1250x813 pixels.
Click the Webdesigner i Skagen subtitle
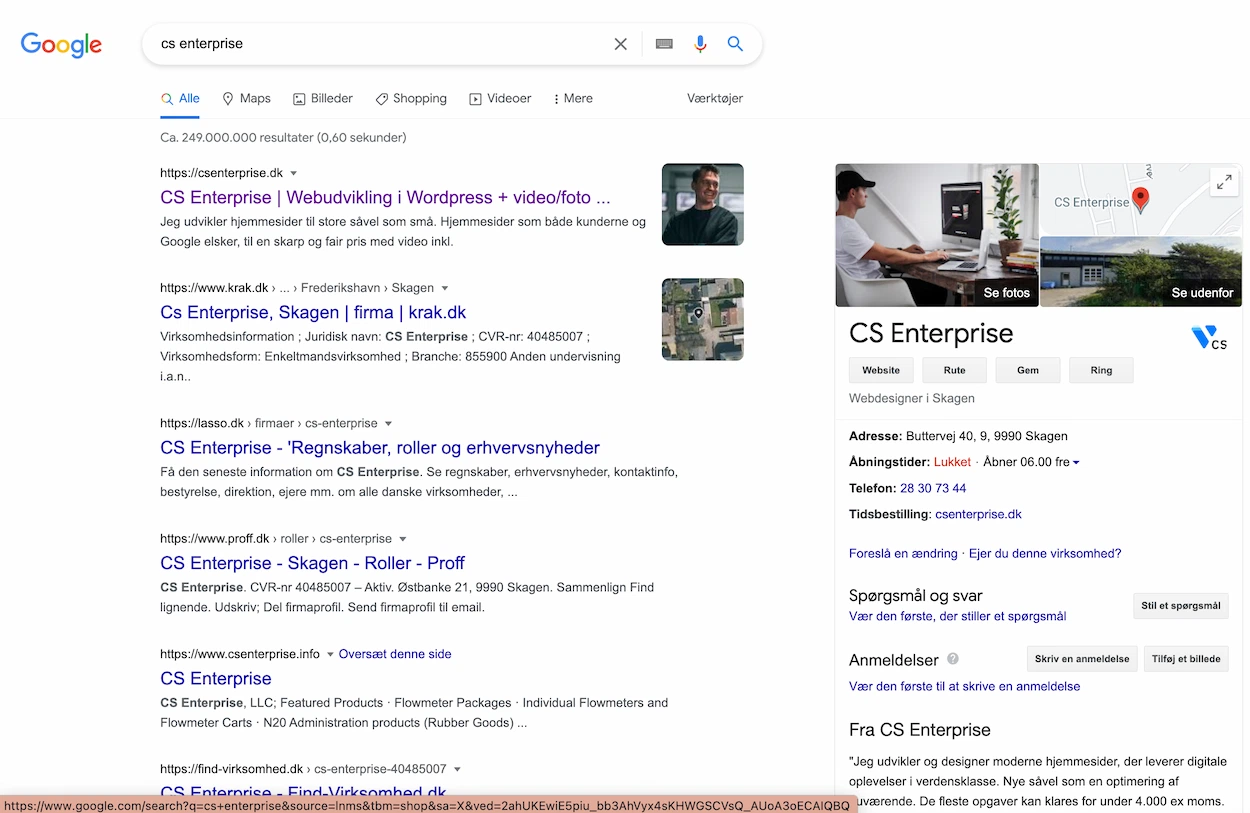(x=912, y=398)
